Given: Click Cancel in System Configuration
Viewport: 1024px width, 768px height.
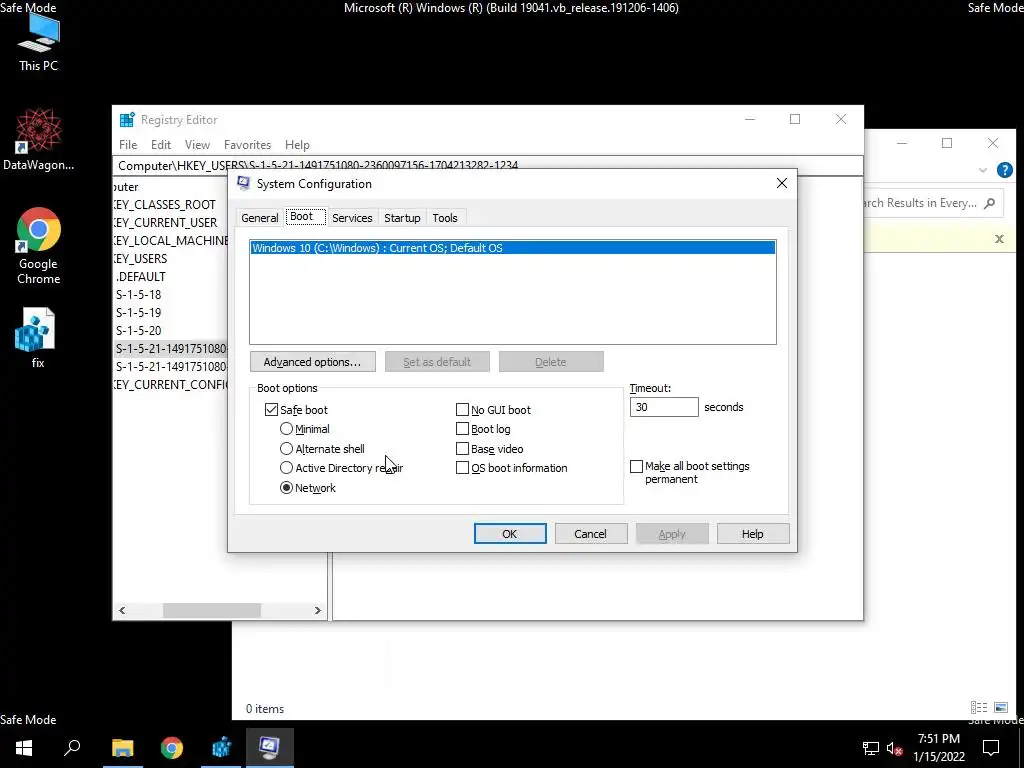Looking at the screenshot, I should (x=590, y=534).
